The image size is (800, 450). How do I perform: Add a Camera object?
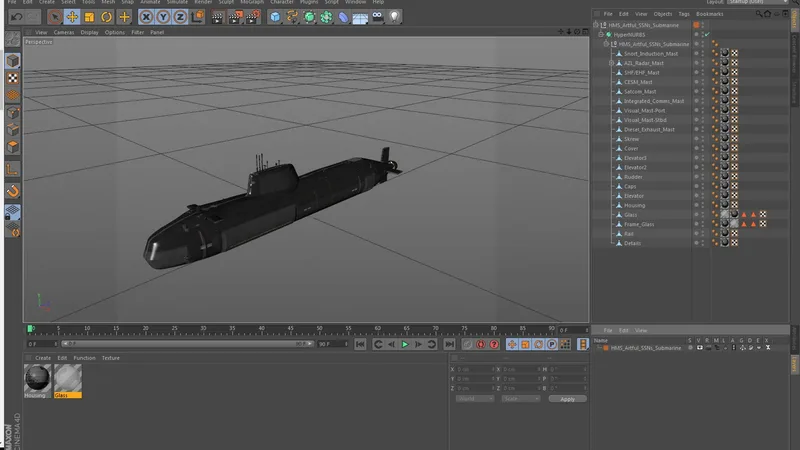pos(378,17)
